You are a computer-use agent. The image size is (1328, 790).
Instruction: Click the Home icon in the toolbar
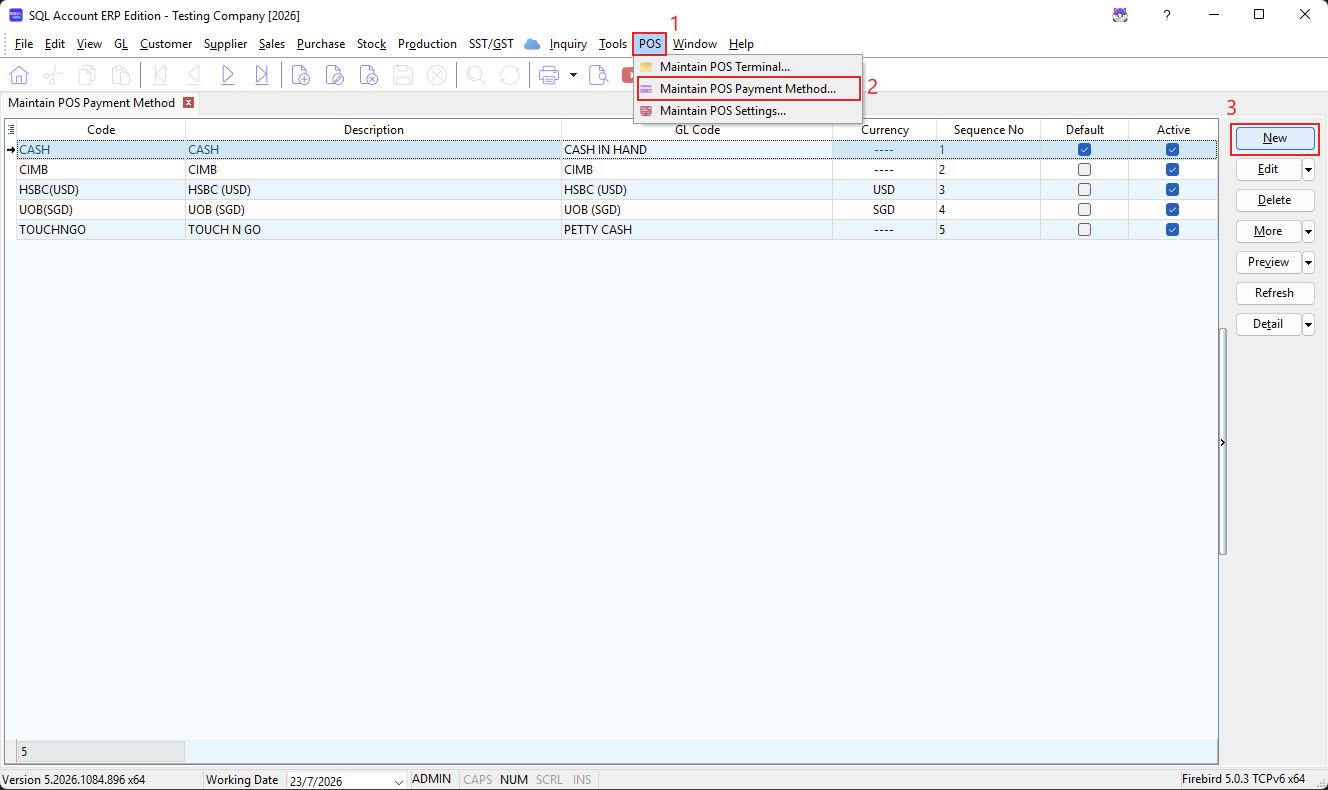[19, 75]
